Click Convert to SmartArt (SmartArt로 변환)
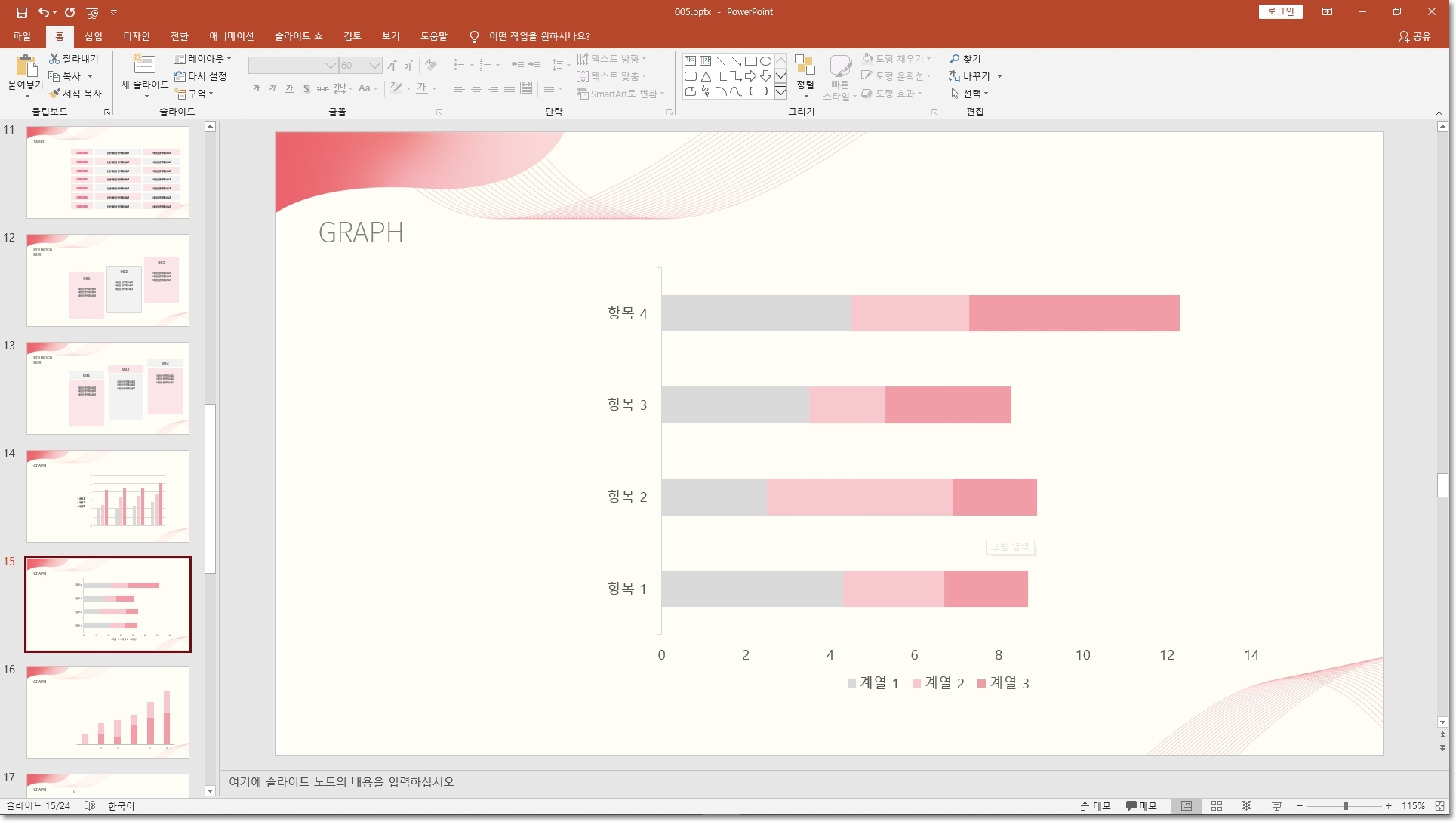 (x=620, y=94)
